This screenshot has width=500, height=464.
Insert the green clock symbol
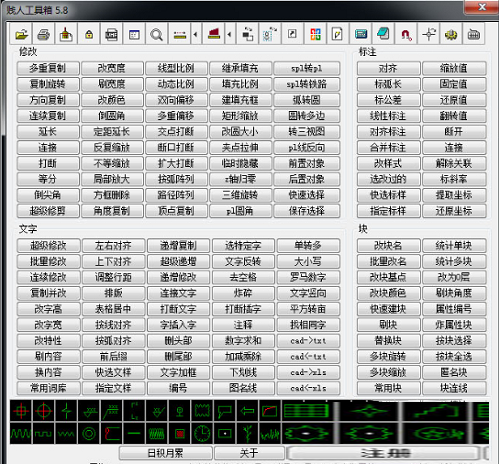coord(202,433)
